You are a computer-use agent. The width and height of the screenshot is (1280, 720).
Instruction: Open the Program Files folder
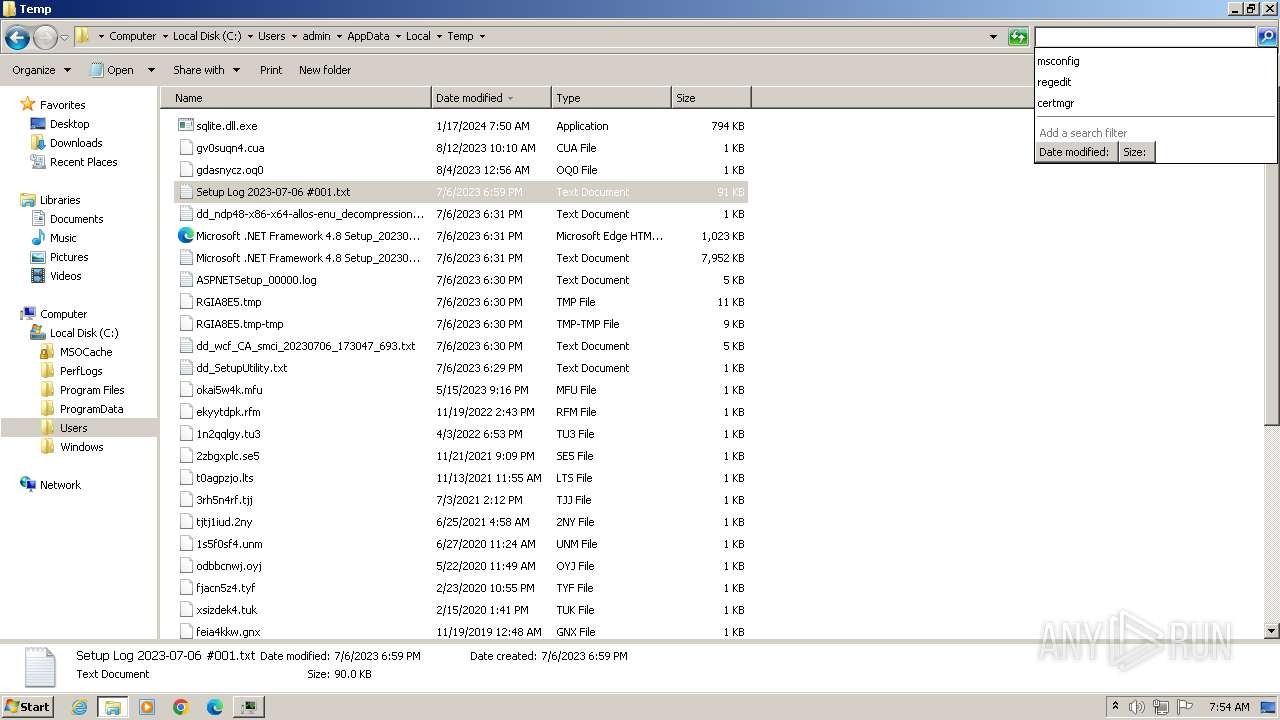click(92, 390)
